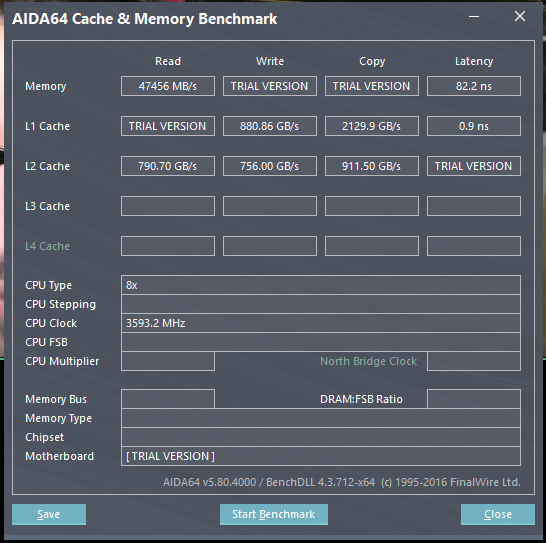Click the Memory Bus label

coord(56,399)
